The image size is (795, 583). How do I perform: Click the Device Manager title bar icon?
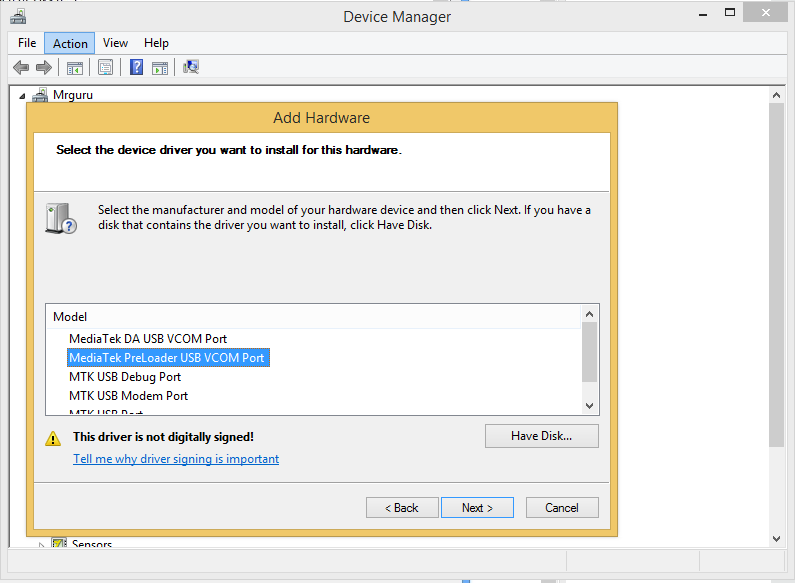[x=18, y=17]
